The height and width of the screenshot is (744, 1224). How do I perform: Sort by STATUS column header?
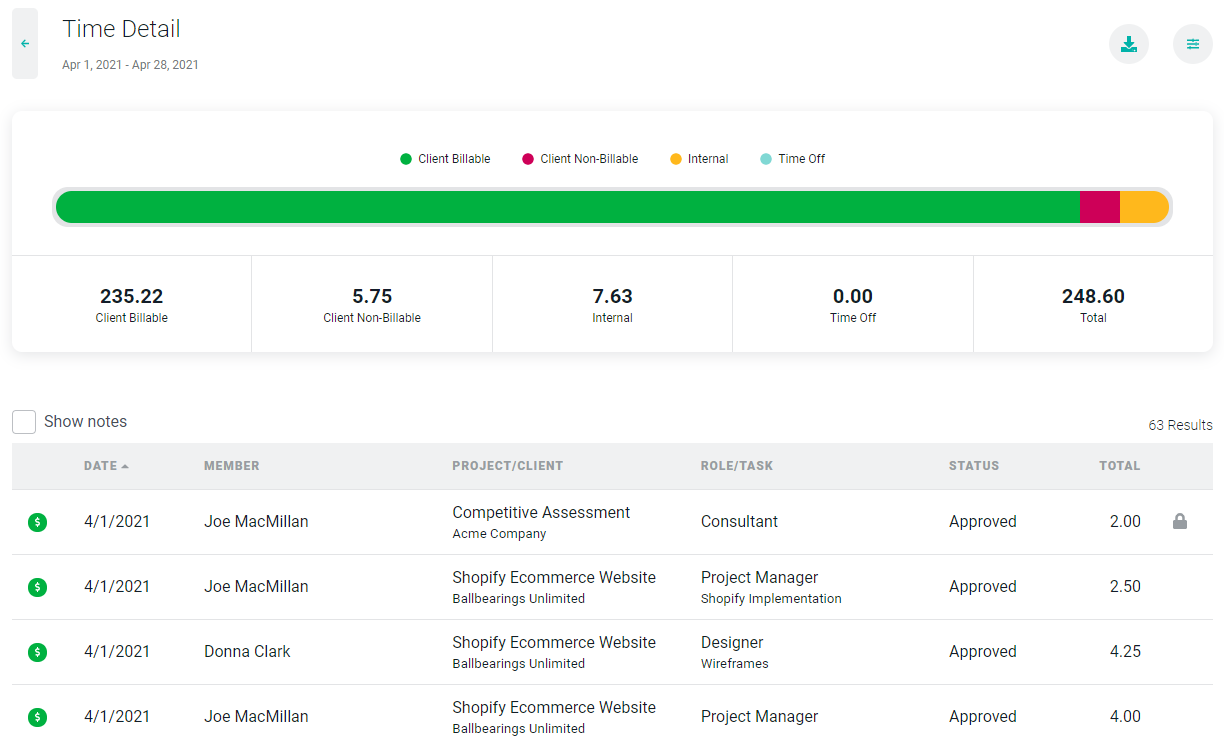(x=974, y=466)
